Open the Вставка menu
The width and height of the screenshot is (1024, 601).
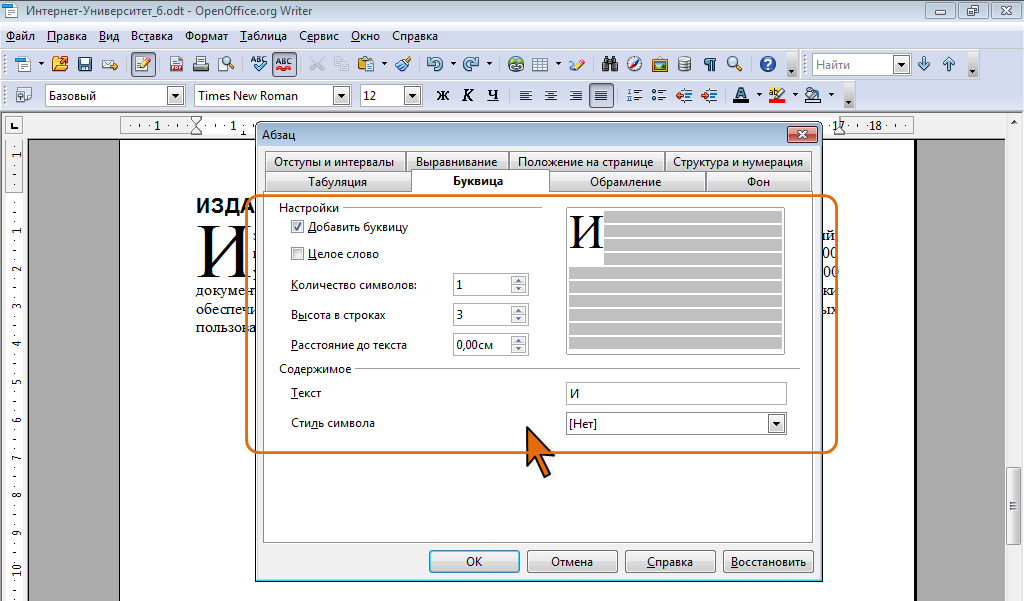click(152, 36)
